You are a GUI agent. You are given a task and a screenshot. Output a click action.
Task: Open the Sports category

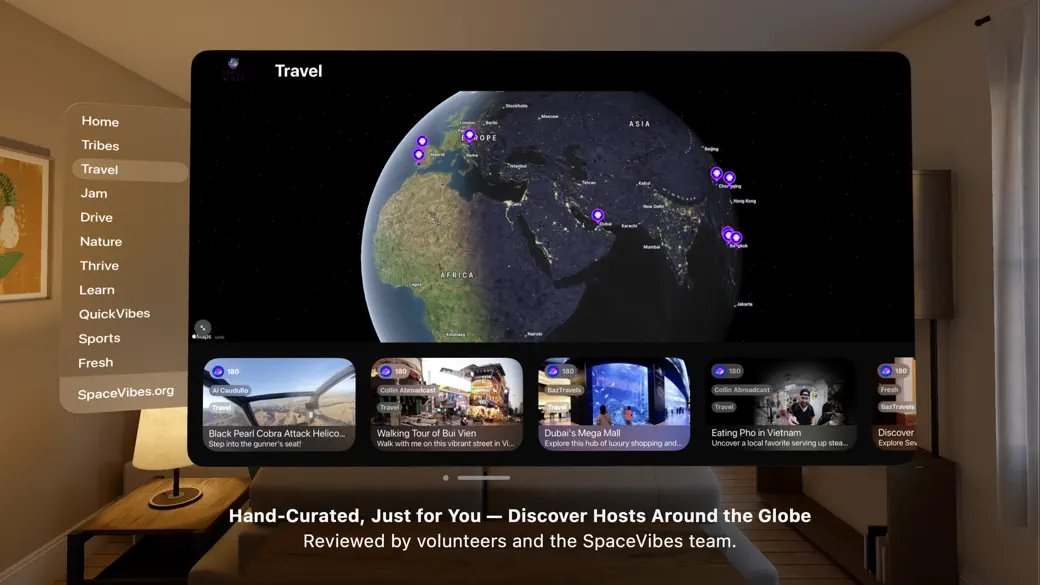pyautogui.click(x=99, y=338)
